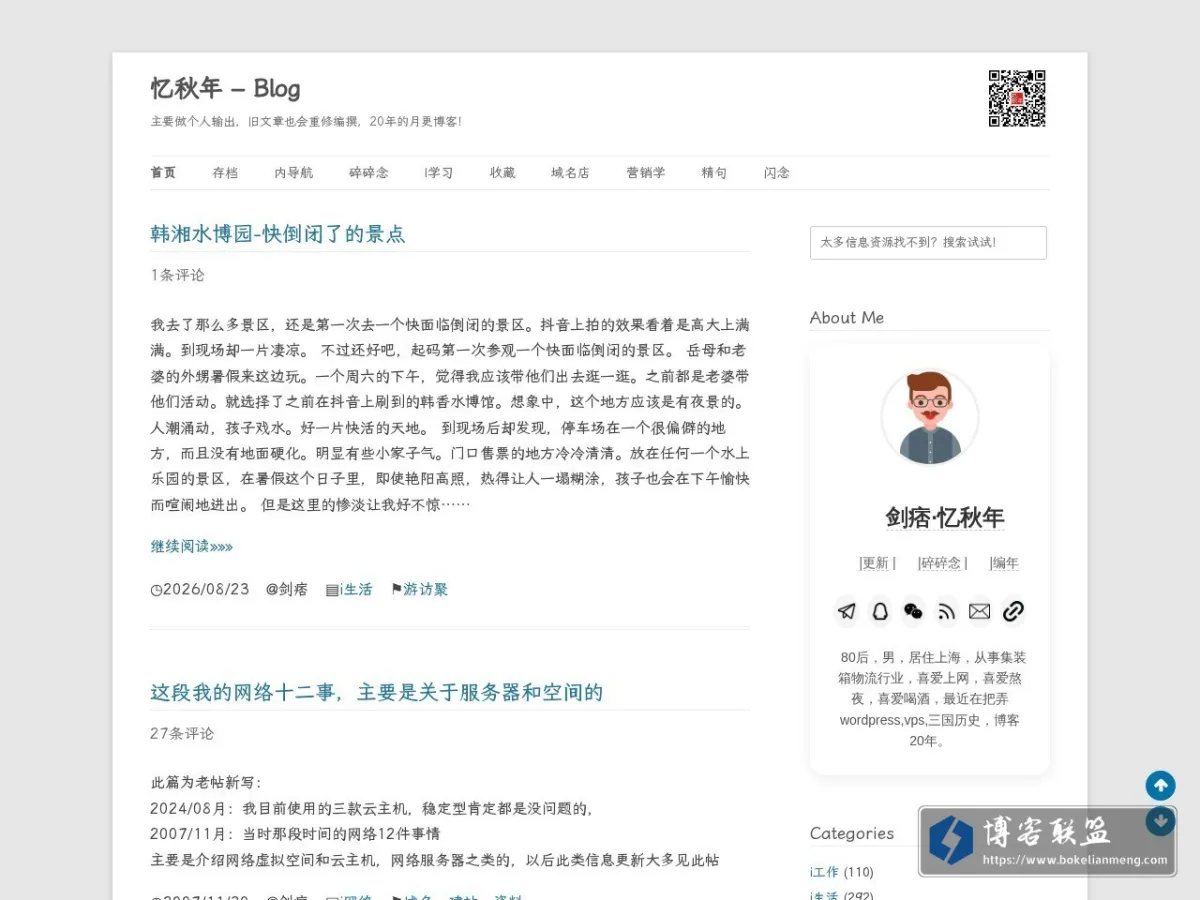This screenshot has height=900, width=1200.
Task: Open the Telegram paper-plane icon
Action: 847,611
